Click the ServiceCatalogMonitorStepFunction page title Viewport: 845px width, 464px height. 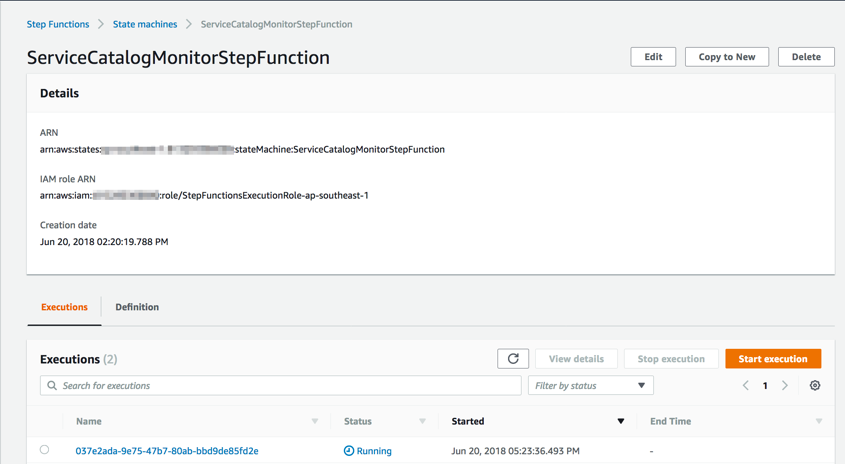point(178,58)
